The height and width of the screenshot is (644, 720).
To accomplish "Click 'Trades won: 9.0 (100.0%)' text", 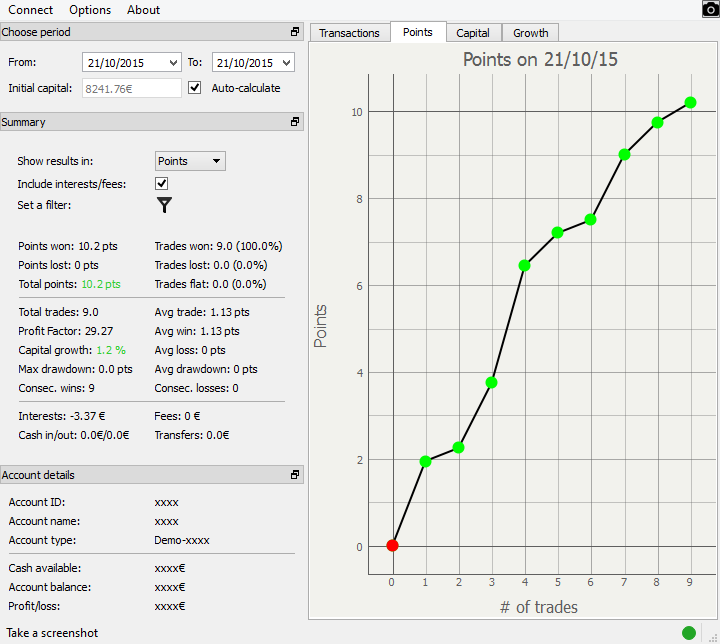I will coord(218,246).
